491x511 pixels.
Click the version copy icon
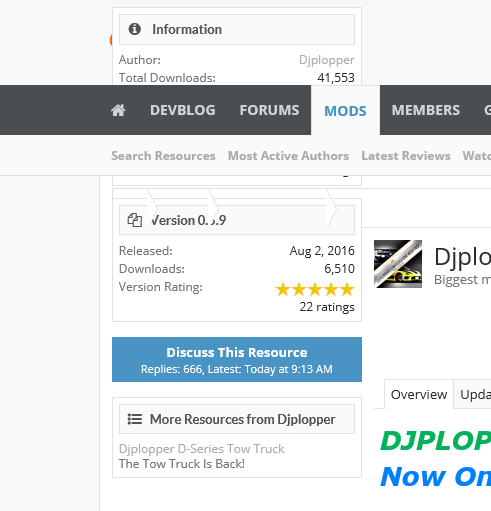click(135, 220)
